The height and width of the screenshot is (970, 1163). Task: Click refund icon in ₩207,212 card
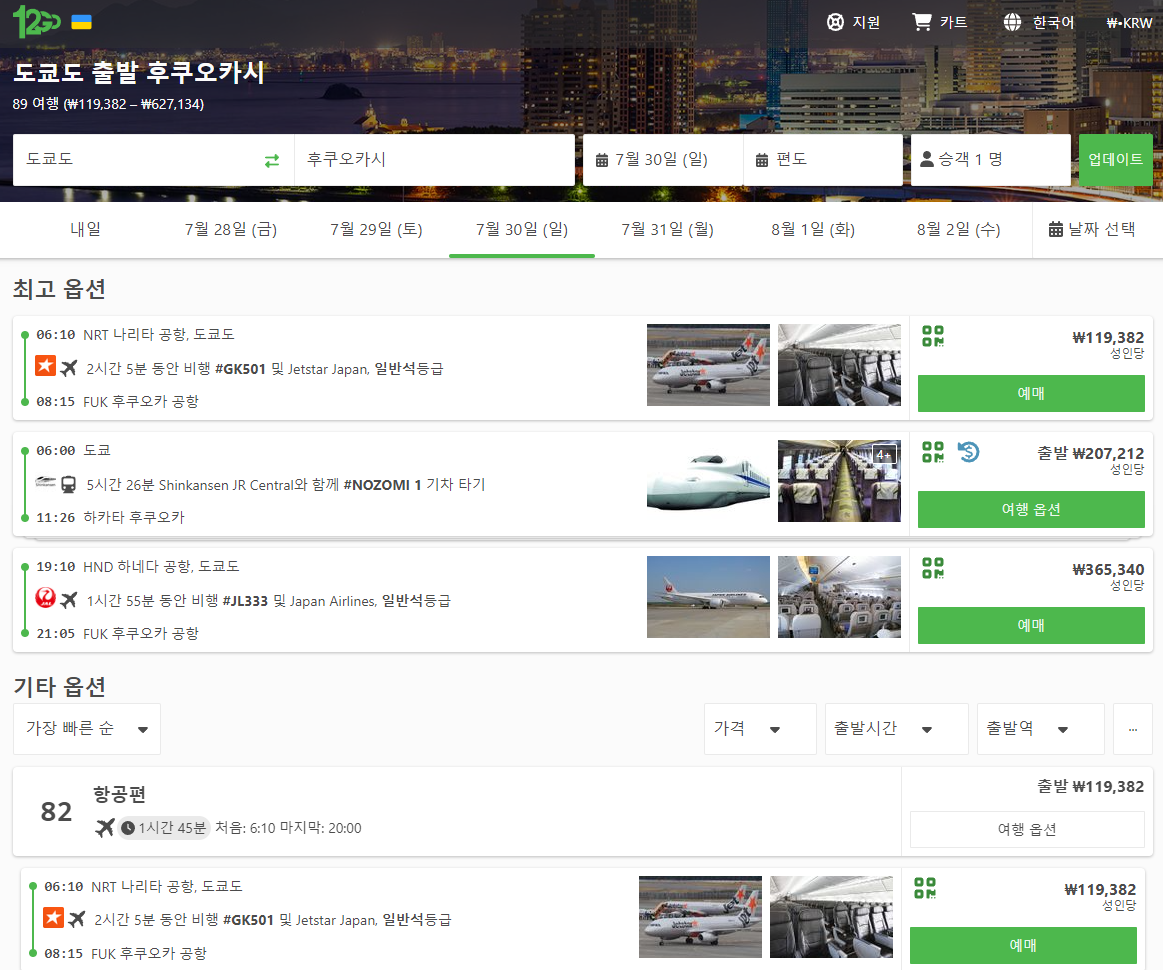click(968, 452)
